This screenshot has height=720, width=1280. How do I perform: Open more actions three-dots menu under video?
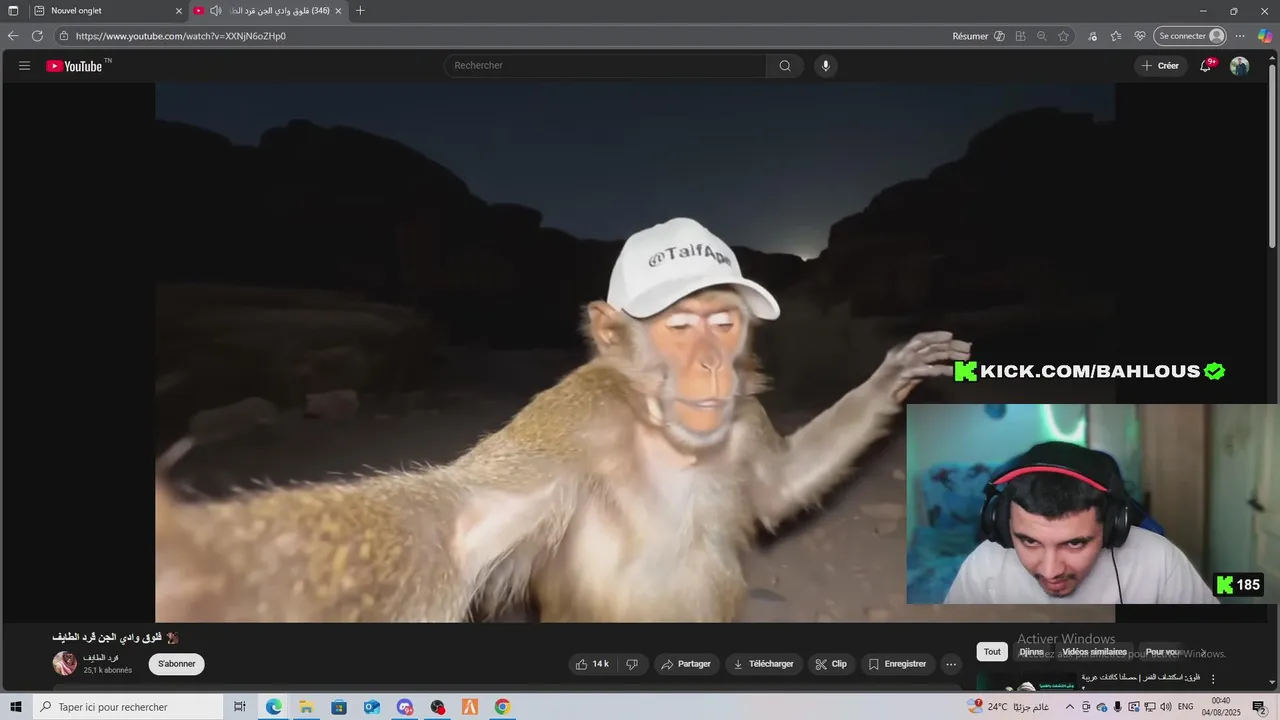[951, 664]
